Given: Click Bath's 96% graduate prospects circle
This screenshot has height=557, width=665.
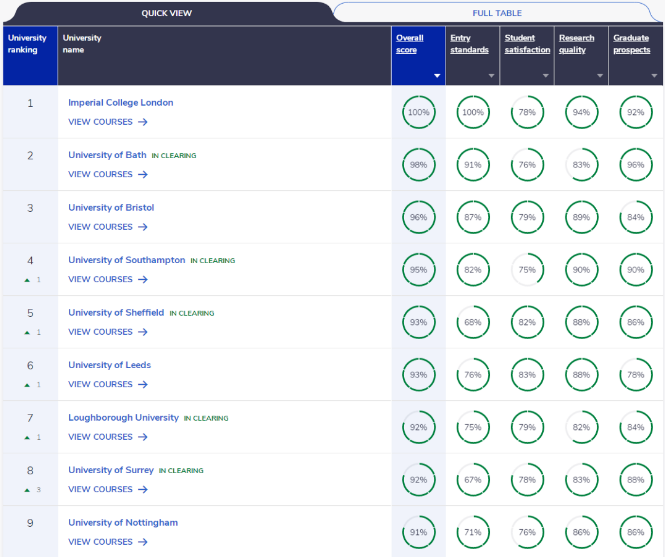Looking at the screenshot, I should point(636,165).
